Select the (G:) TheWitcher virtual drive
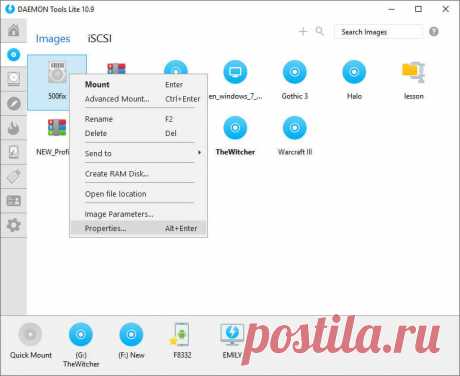The image size is (460, 376). [x=81, y=345]
